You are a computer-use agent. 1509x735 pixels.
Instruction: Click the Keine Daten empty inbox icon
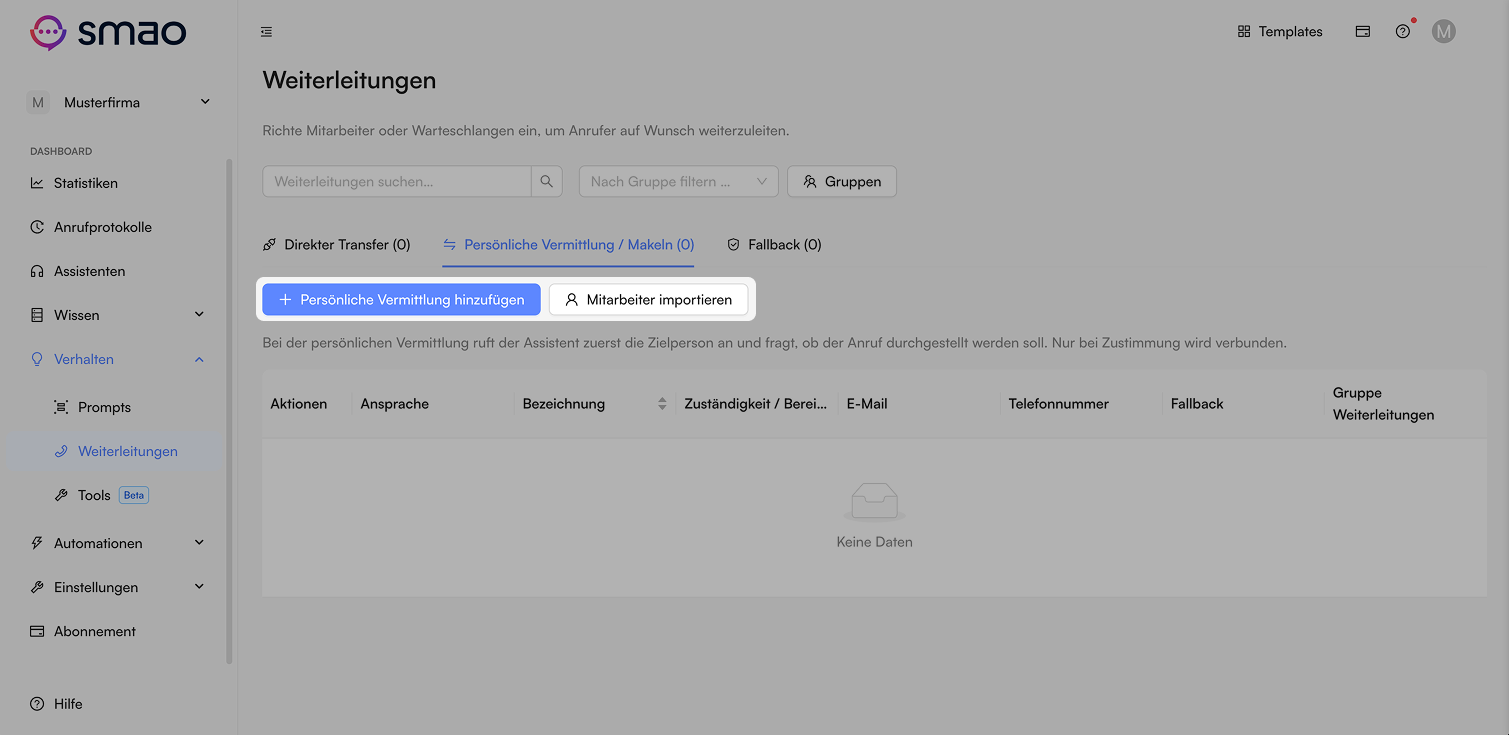874,502
